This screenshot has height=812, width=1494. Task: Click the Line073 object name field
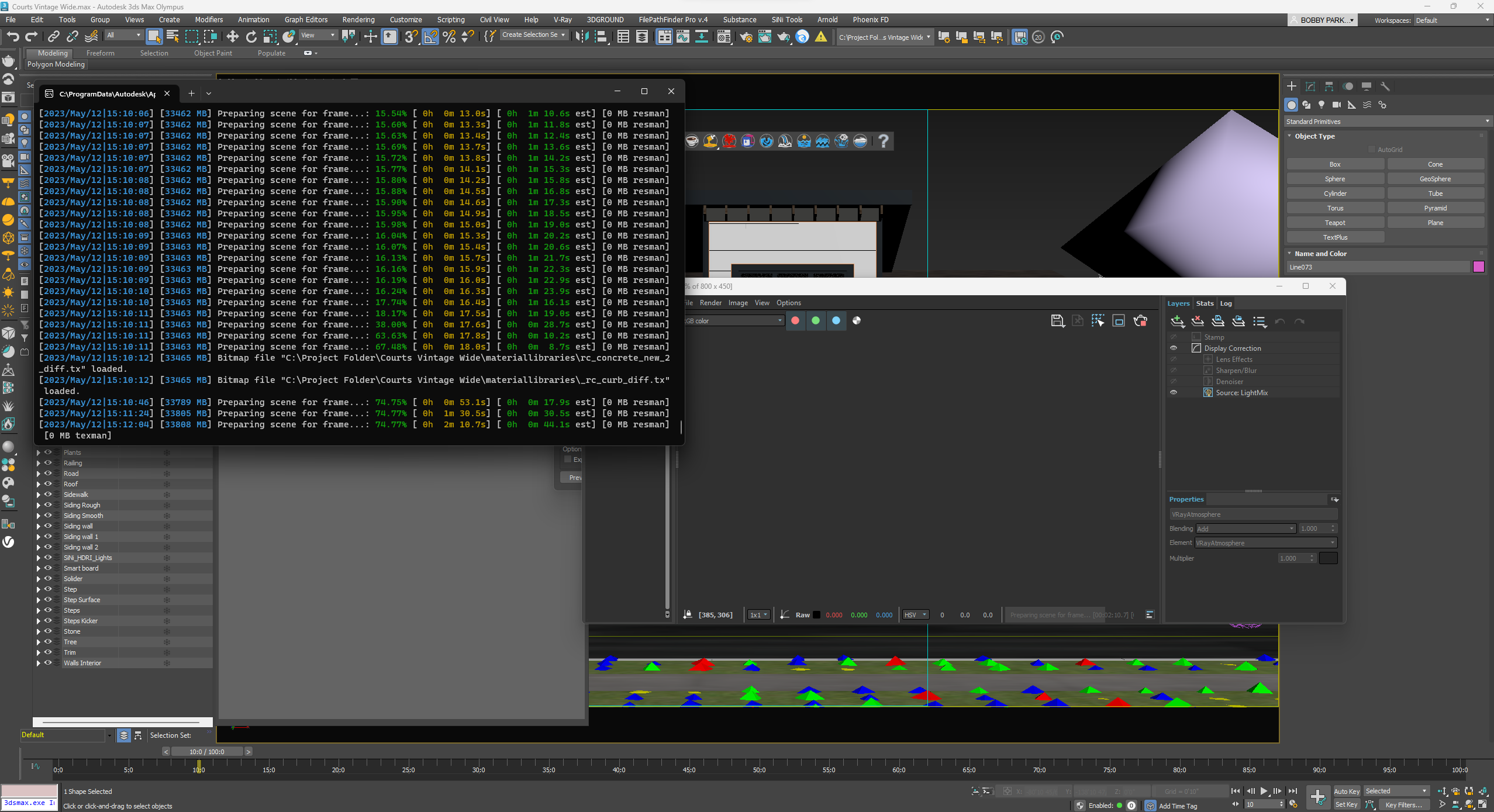(1378, 267)
